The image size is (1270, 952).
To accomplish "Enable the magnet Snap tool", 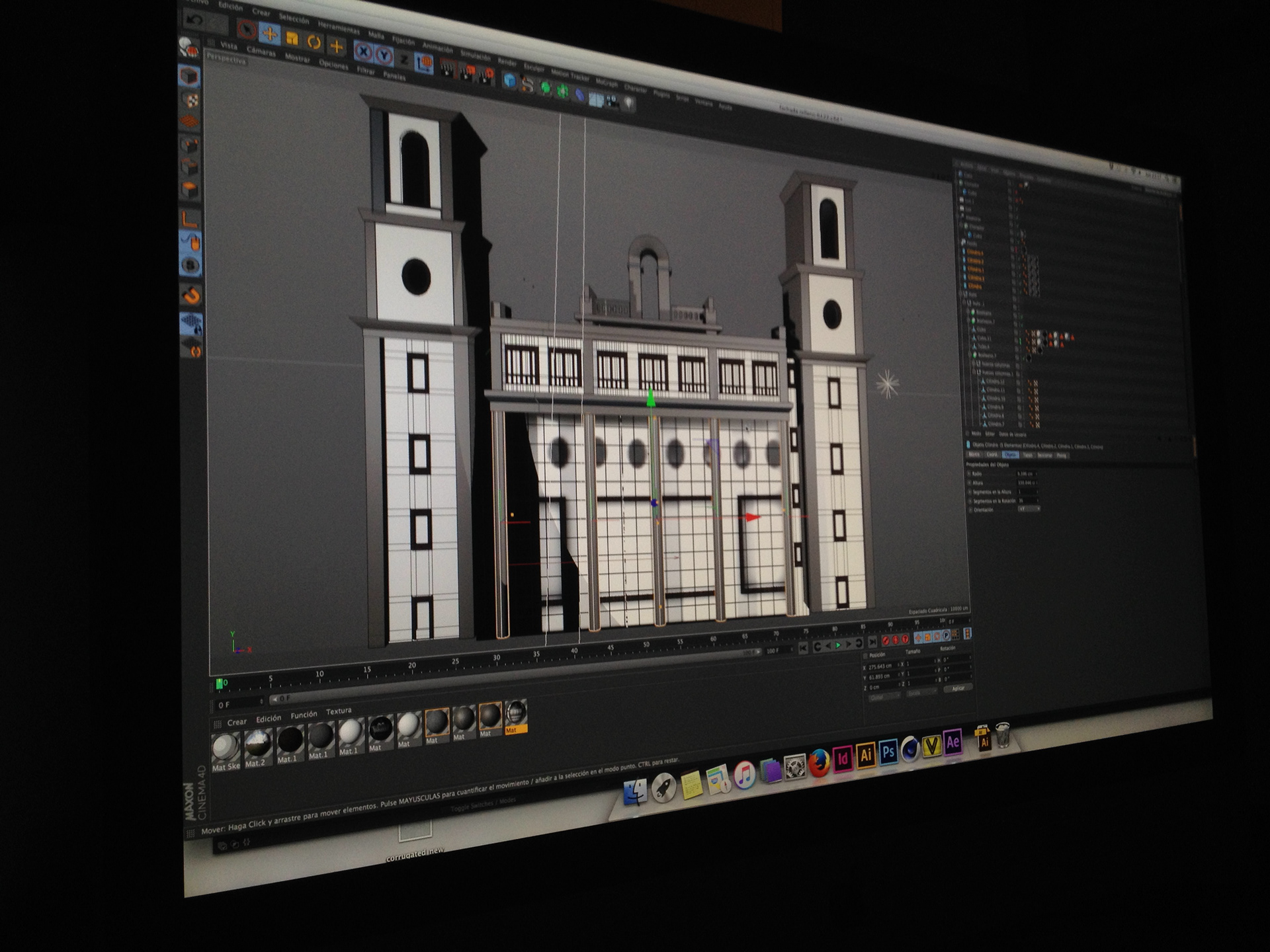I will [191, 295].
